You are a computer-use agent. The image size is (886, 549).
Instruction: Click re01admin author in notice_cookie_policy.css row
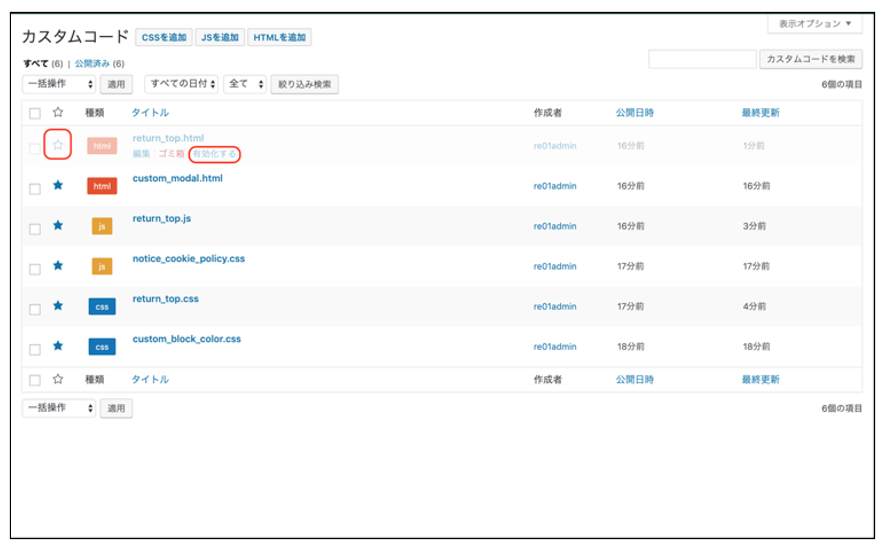coord(555,266)
